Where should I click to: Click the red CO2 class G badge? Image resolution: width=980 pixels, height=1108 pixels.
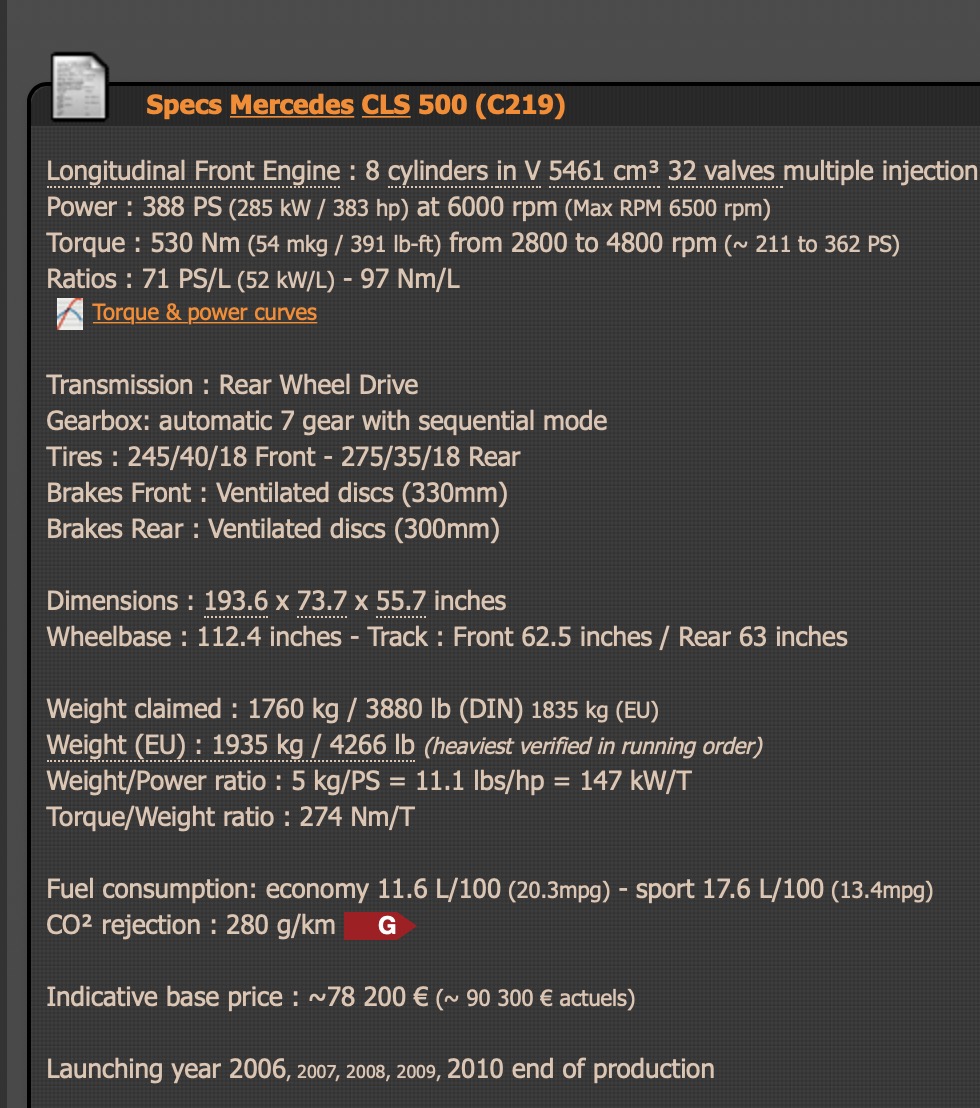379,926
